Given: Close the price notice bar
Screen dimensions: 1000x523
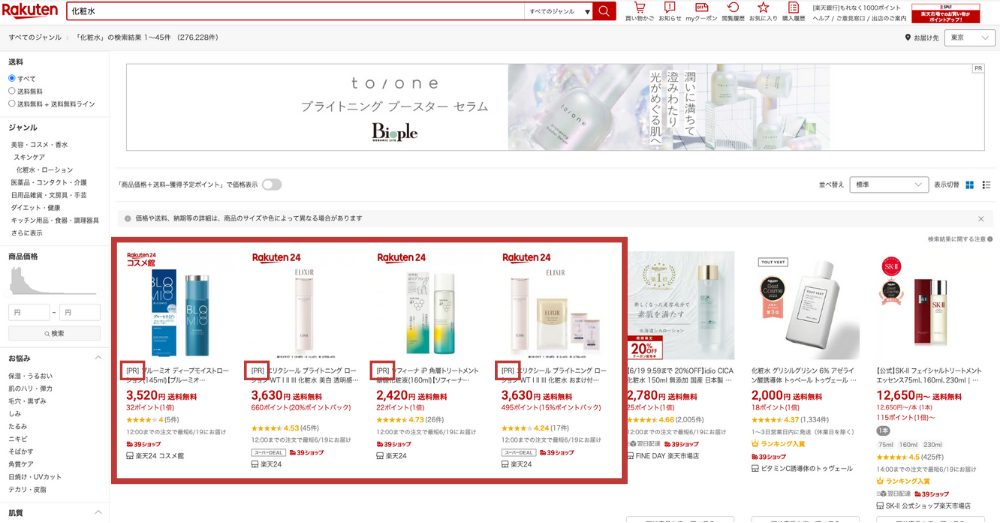Looking at the screenshot, I should 981,219.
